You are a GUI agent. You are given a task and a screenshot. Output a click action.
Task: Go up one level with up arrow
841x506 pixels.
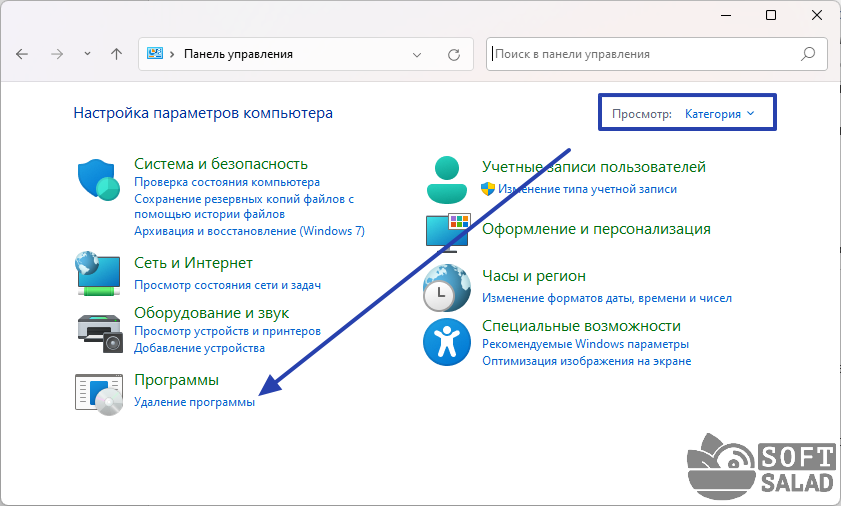pyautogui.click(x=116, y=54)
